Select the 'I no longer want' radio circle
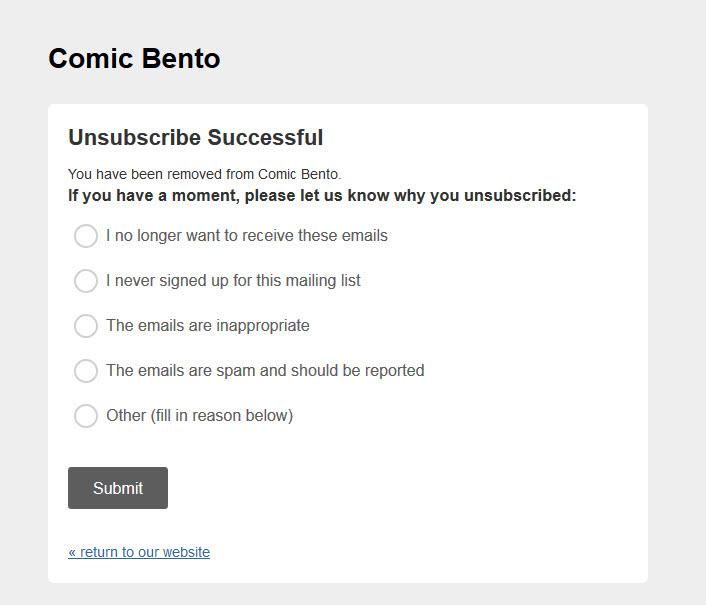706x605 pixels. coord(86,236)
